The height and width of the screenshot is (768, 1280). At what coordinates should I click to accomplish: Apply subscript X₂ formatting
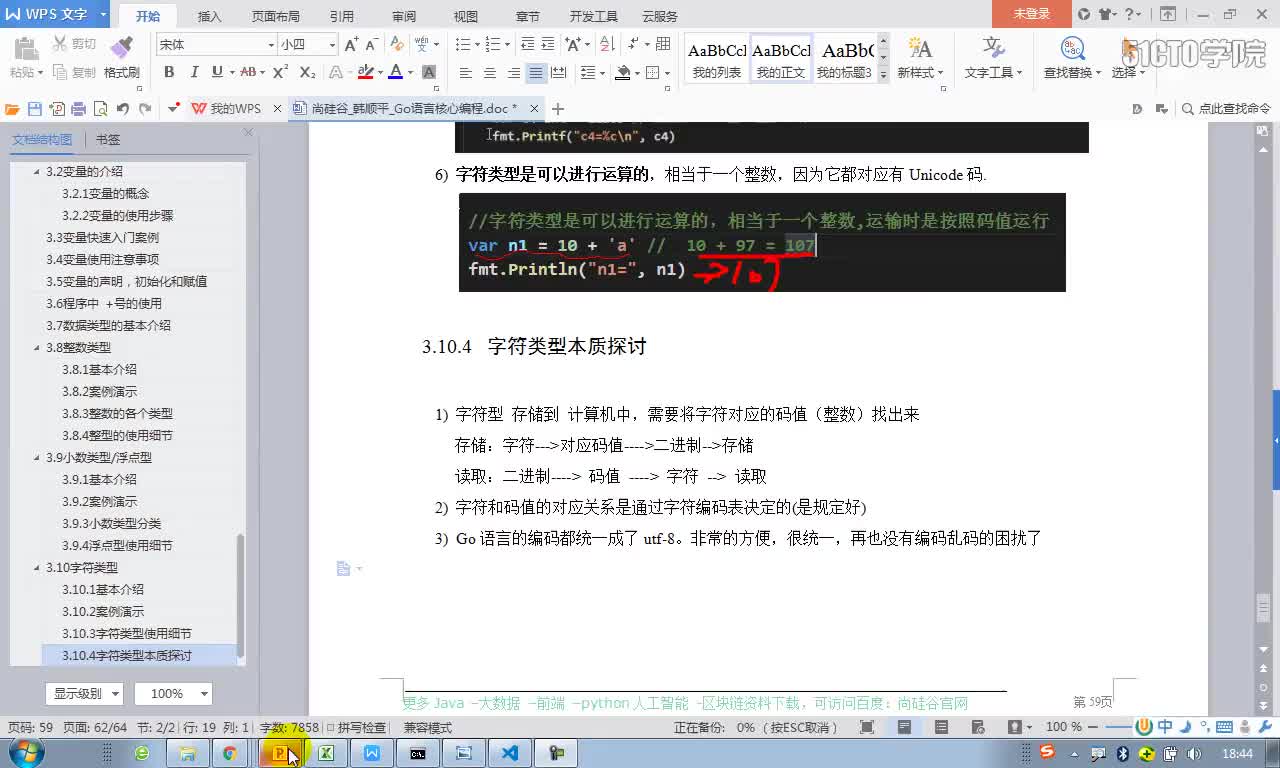point(307,72)
